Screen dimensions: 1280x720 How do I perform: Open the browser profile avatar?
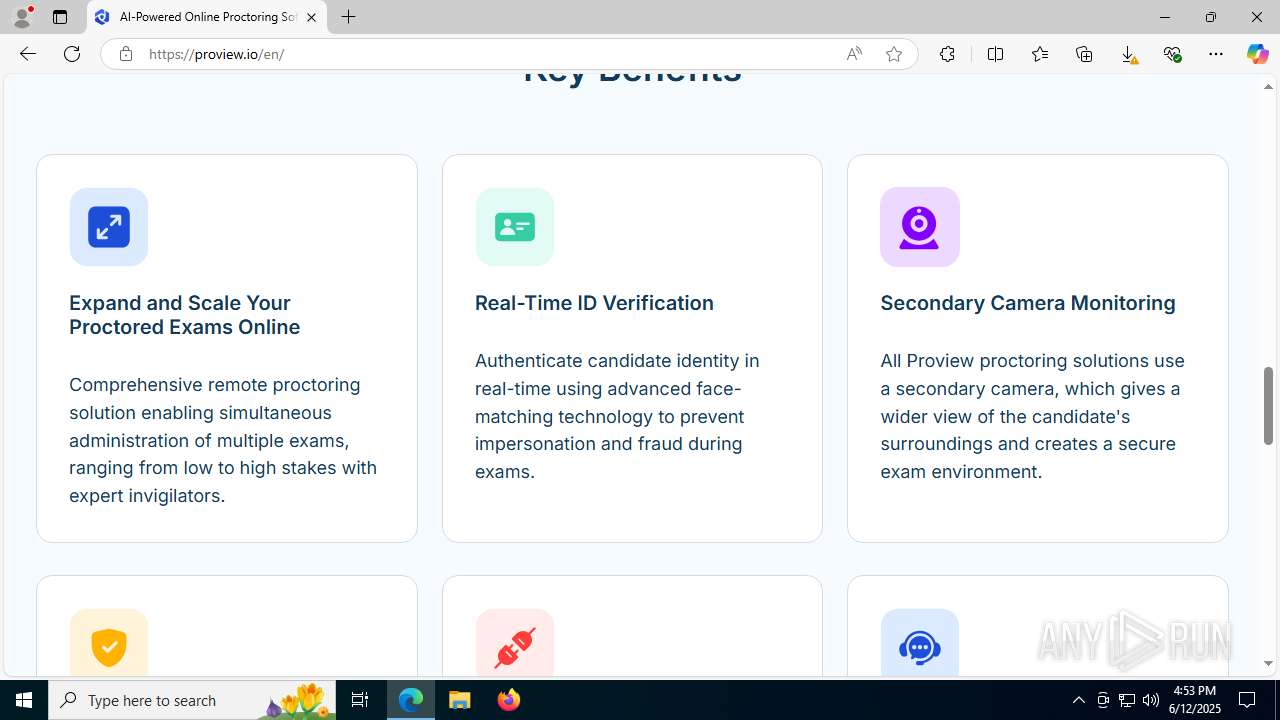coord(22,17)
